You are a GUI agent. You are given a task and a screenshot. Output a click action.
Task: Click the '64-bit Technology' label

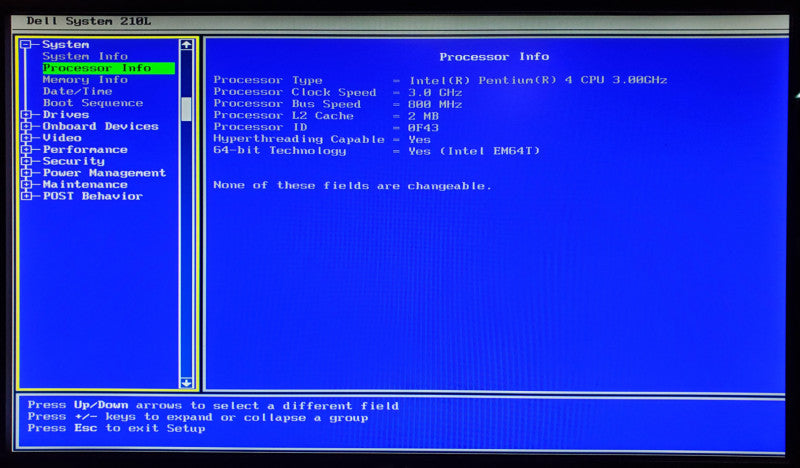coord(280,151)
